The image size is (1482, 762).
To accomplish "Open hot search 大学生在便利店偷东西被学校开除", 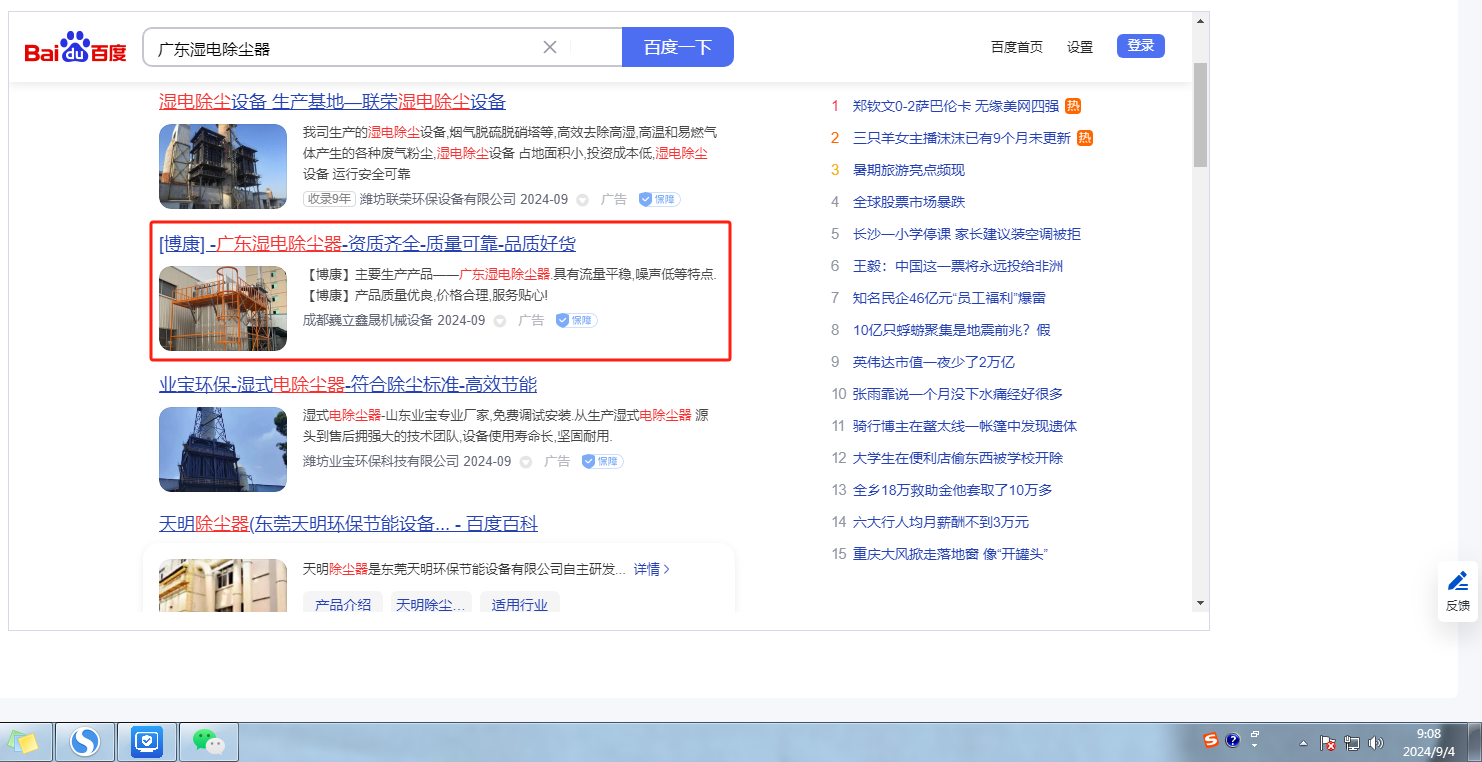I will click(x=958, y=458).
